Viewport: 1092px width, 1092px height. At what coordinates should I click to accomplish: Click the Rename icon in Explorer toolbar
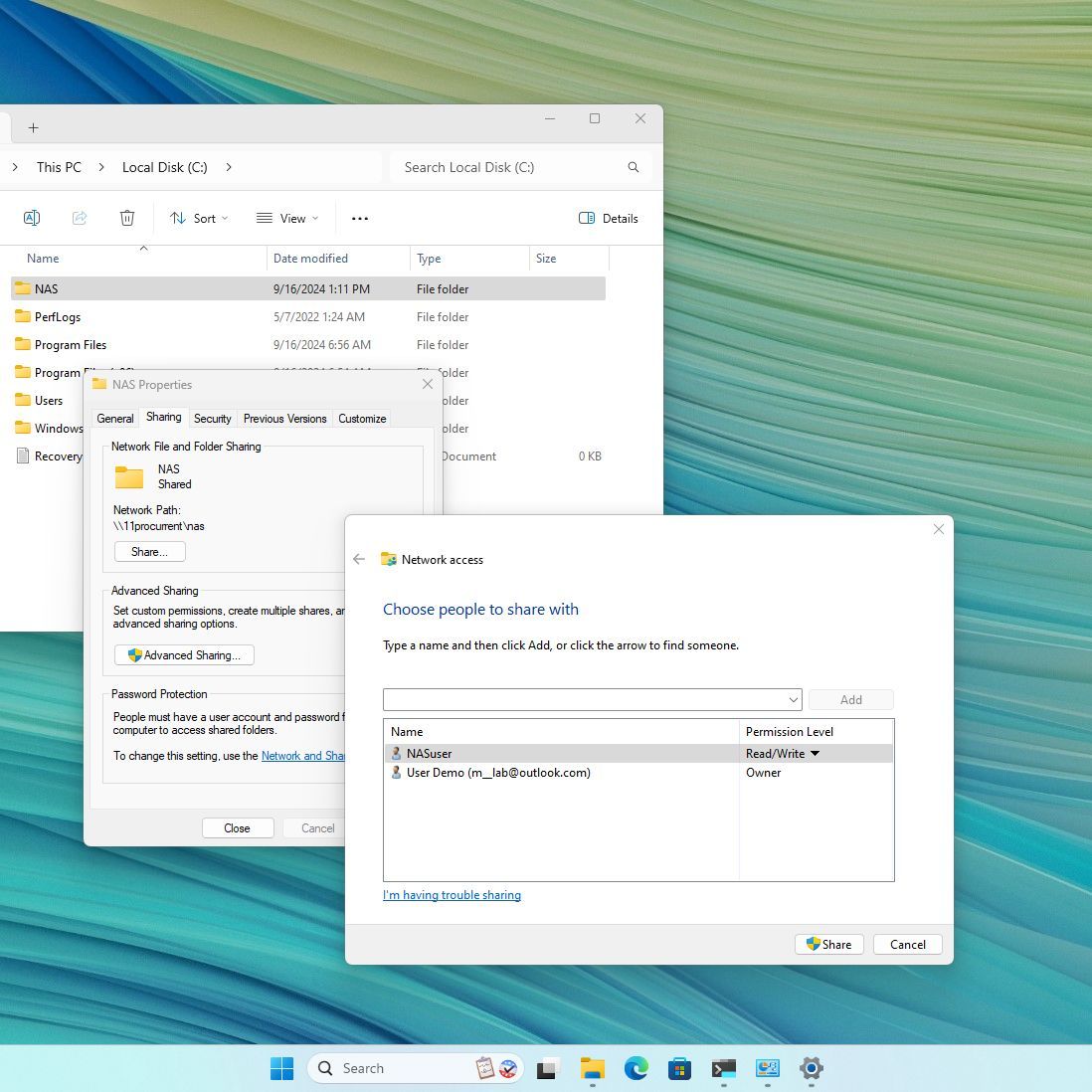[31, 218]
